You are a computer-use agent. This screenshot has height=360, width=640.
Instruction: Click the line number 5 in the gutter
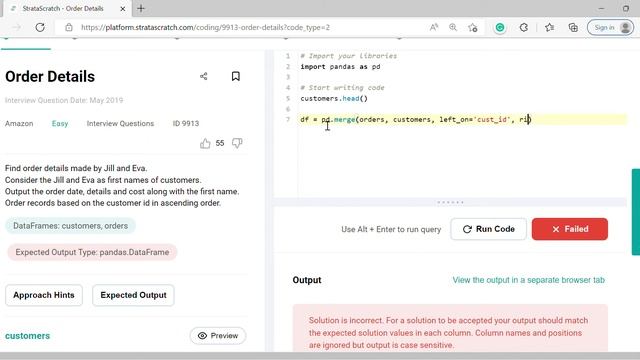click(x=288, y=98)
